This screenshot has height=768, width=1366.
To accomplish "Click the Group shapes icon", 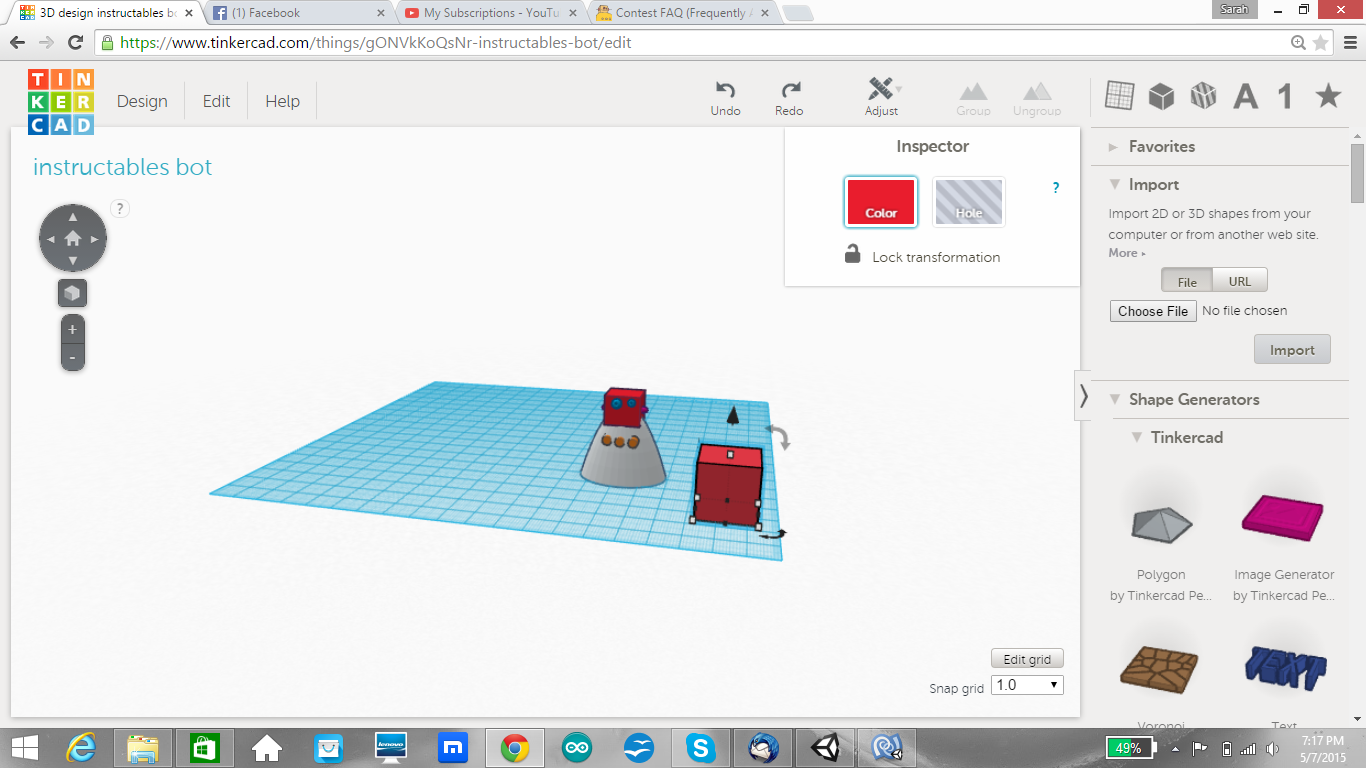I will 973,98.
